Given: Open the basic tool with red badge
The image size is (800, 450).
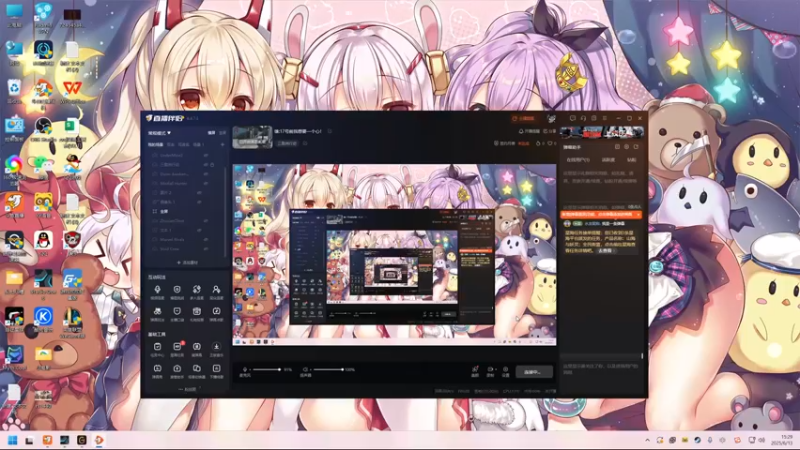Looking at the screenshot, I should click(x=177, y=346).
